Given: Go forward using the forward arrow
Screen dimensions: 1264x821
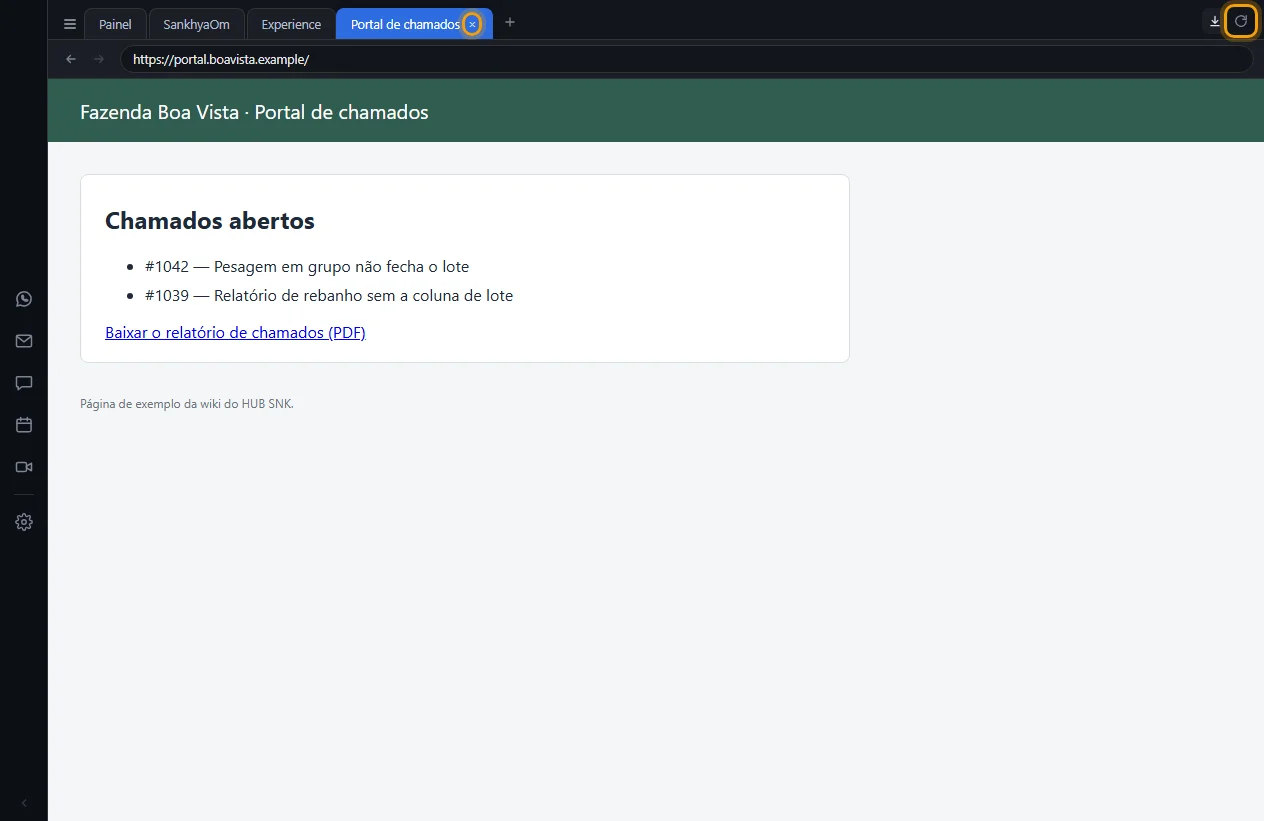Looking at the screenshot, I should [x=98, y=59].
